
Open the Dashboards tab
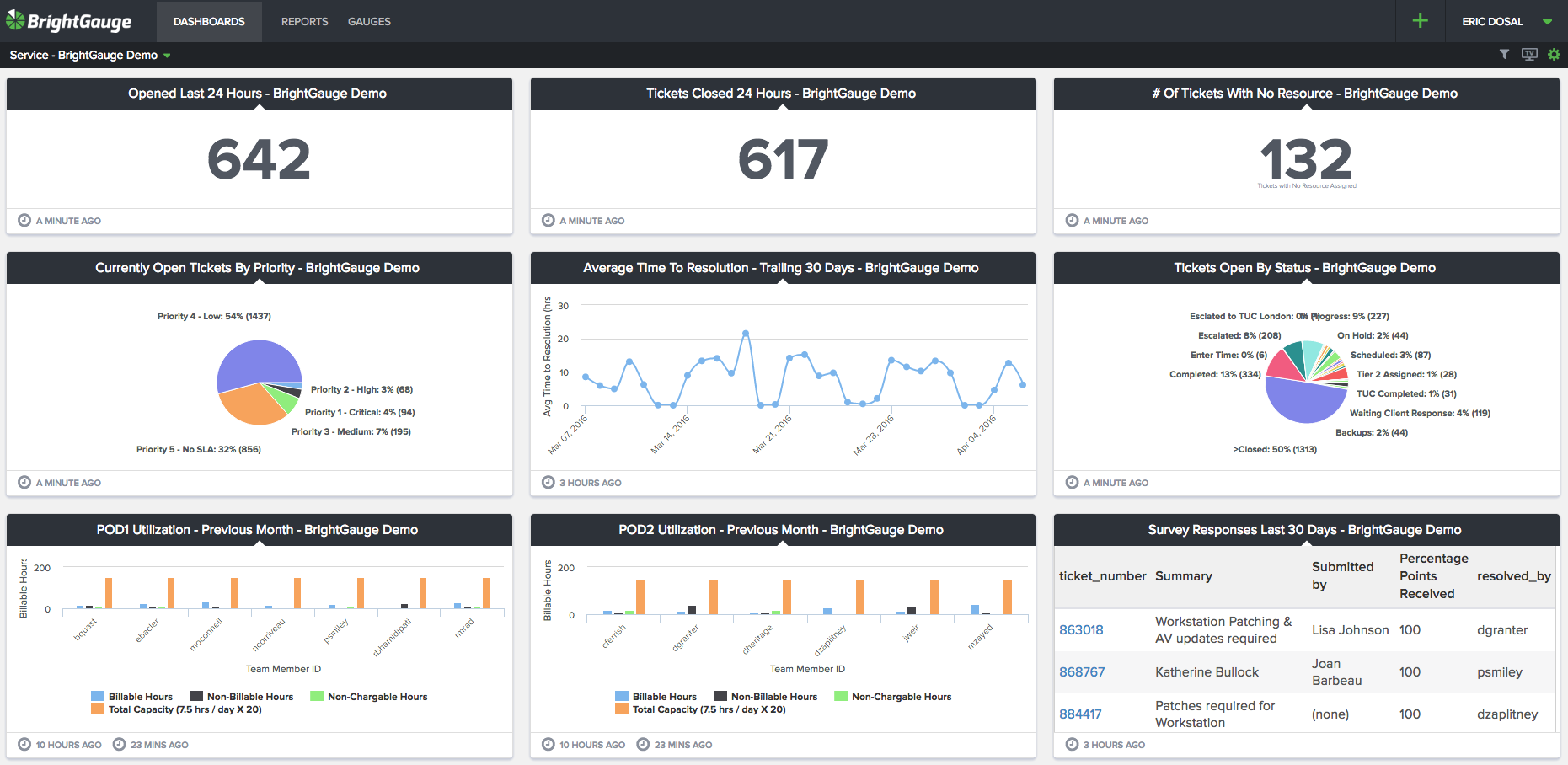(x=209, y=21)
